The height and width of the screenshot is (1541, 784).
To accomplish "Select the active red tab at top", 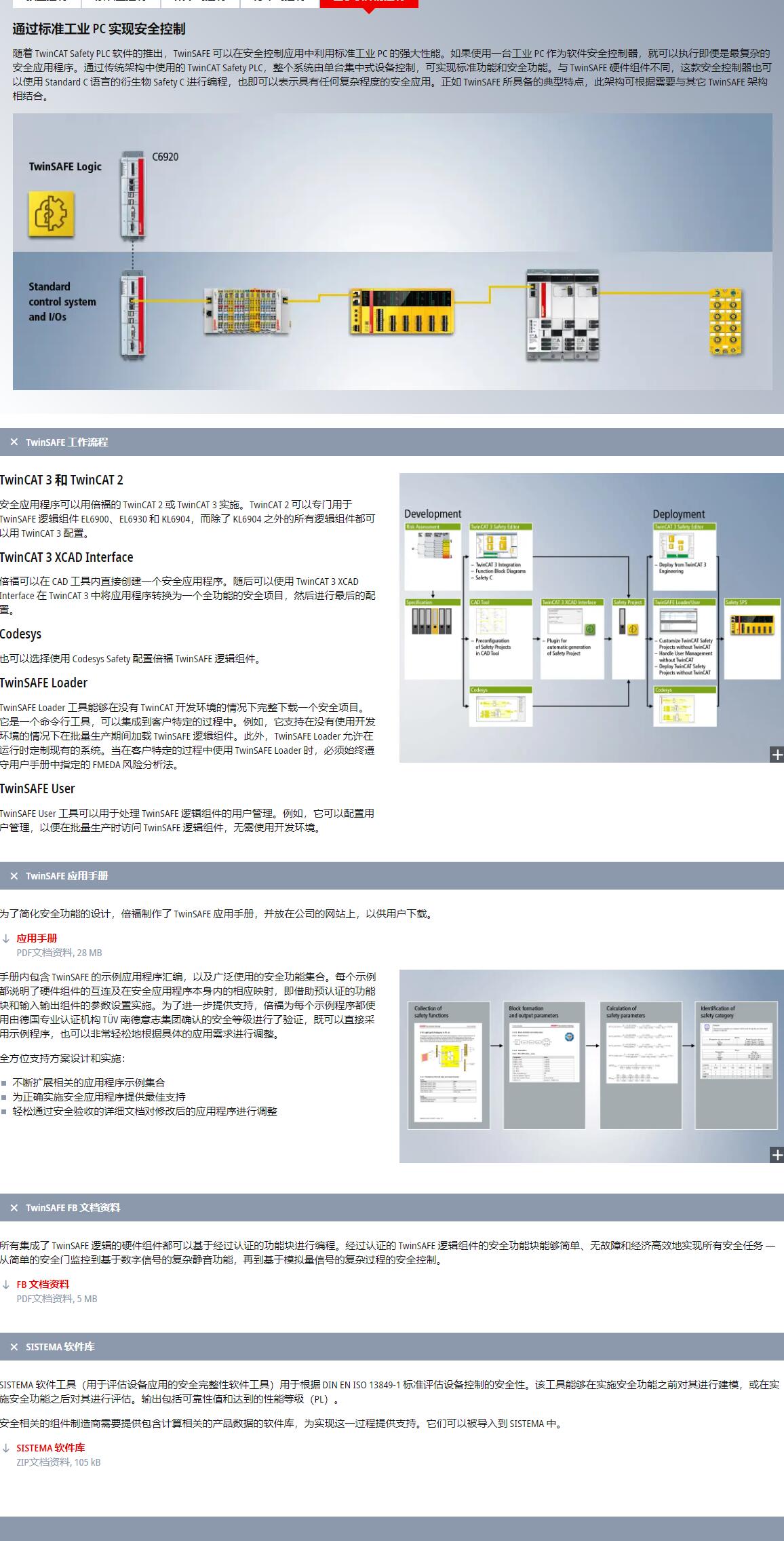I will tap(368, 2).
